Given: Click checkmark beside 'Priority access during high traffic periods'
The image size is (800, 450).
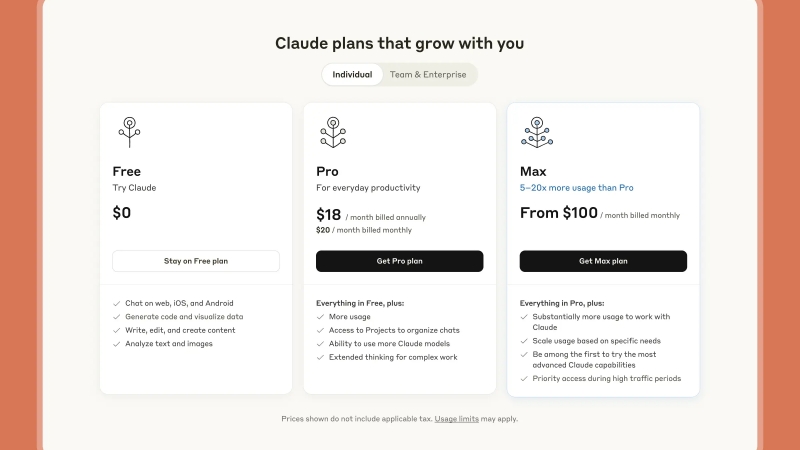Looking at the screenshot, I should coord(525,379).
